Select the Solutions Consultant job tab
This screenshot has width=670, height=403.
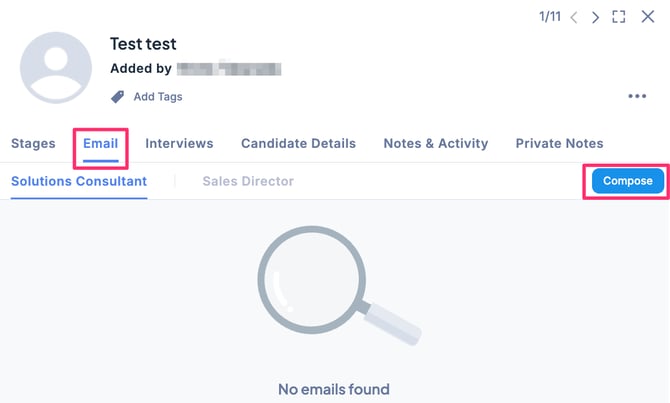click(x=79, y=181)
